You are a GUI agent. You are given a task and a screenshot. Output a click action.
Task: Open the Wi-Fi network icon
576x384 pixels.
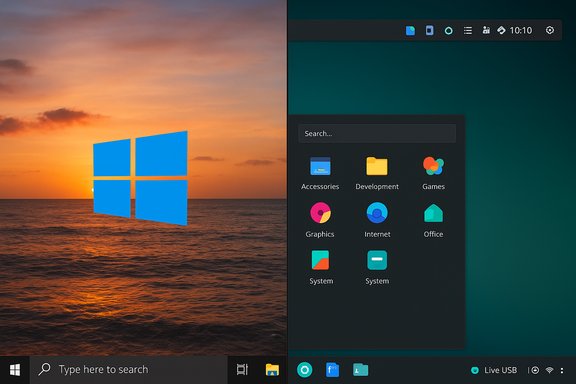coord(550,370)
